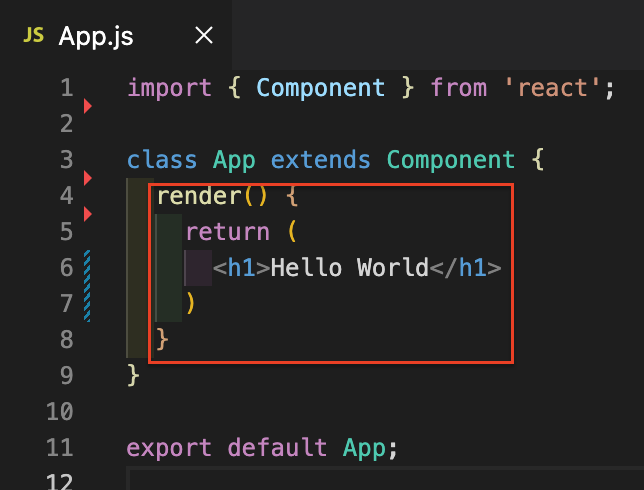The image size is (644, 490).
Task: Click line number 6 in gutter
Action: [67, 267]
